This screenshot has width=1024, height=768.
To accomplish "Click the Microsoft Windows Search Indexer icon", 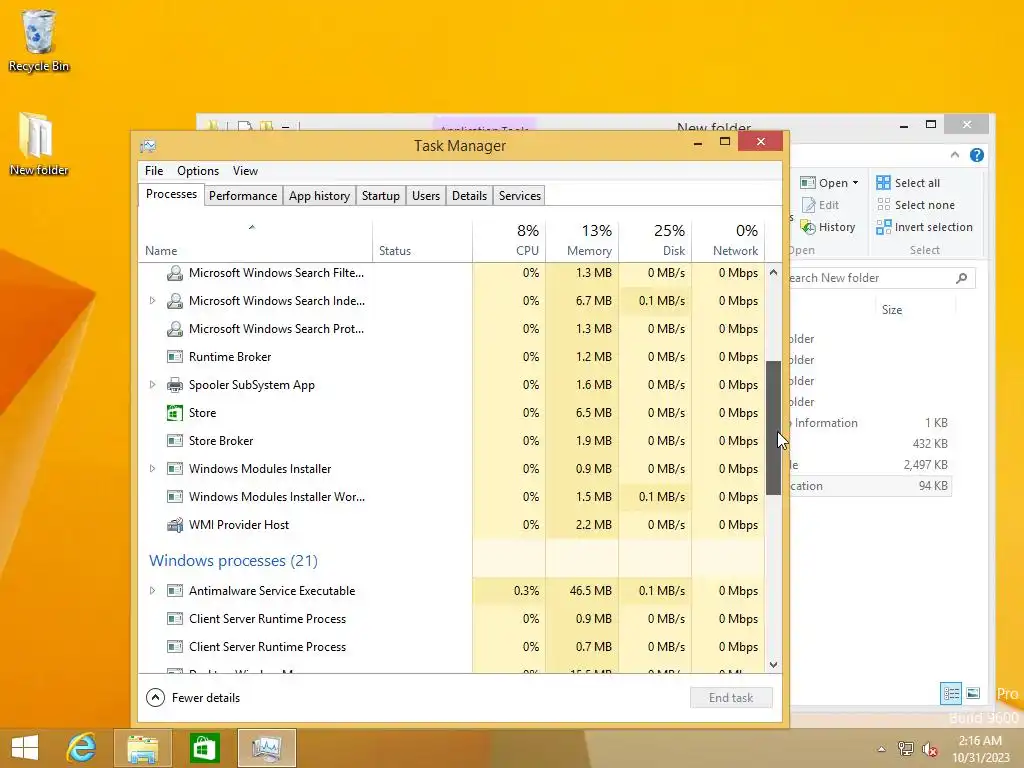I will [174, 301].
